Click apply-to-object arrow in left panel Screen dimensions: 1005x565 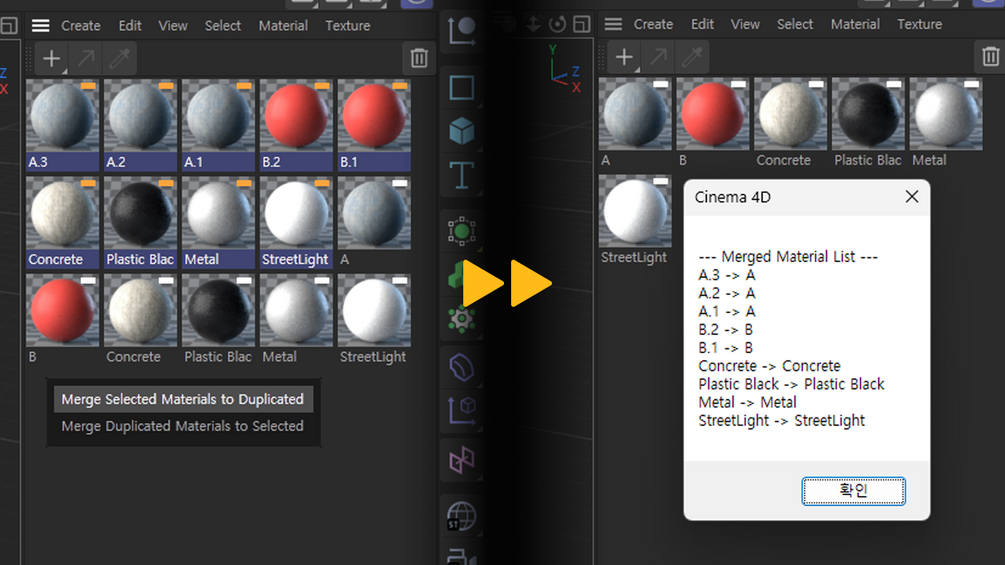tap(86, 58)
